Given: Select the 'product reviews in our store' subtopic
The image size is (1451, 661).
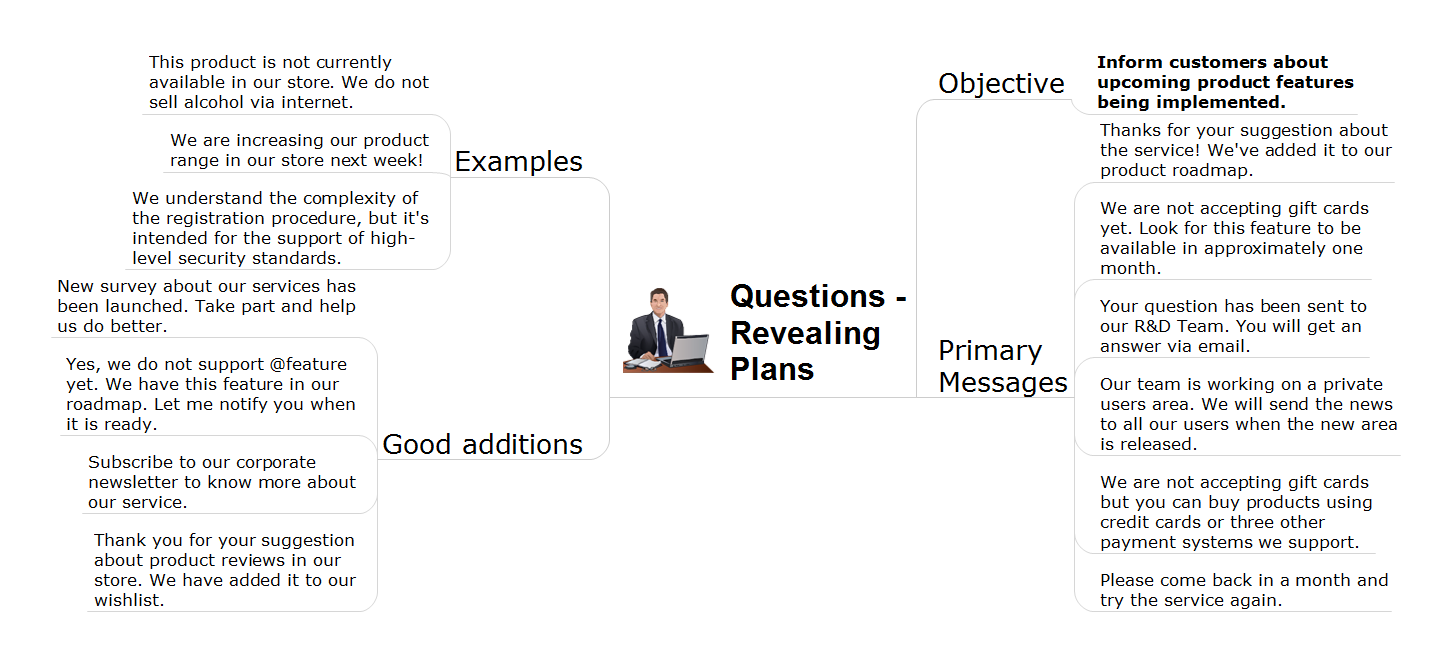Looking at the screenshot, I should click(225, 570).
